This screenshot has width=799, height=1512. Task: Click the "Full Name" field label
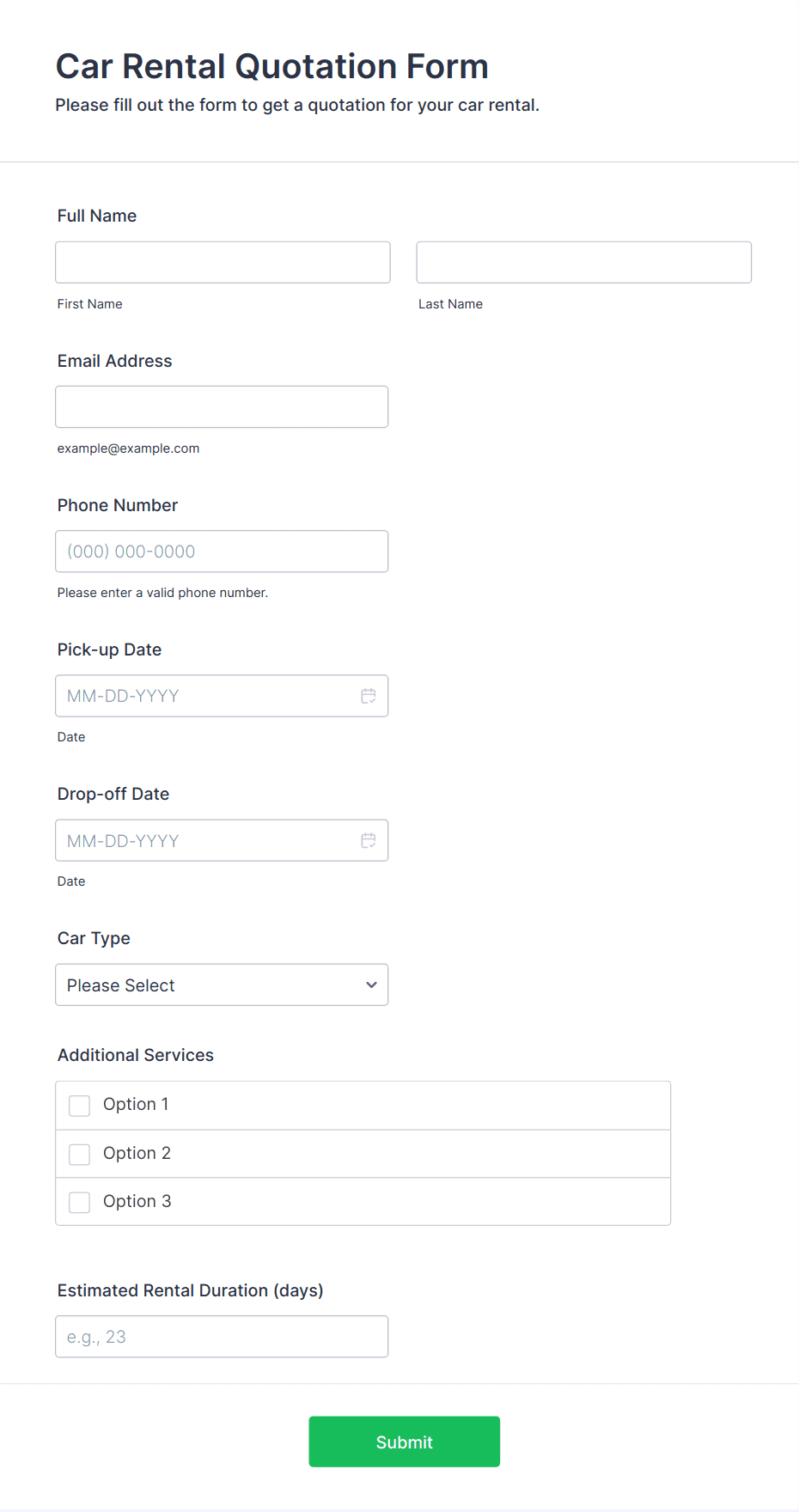point(97,216)
